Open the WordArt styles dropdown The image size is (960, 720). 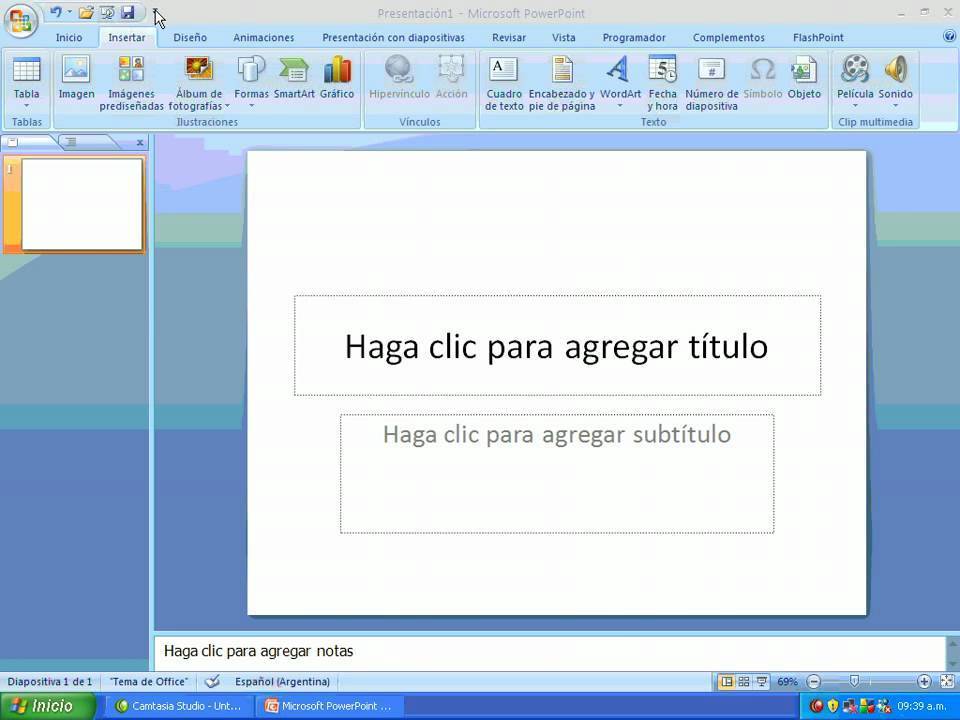click(x=620, y=106)
